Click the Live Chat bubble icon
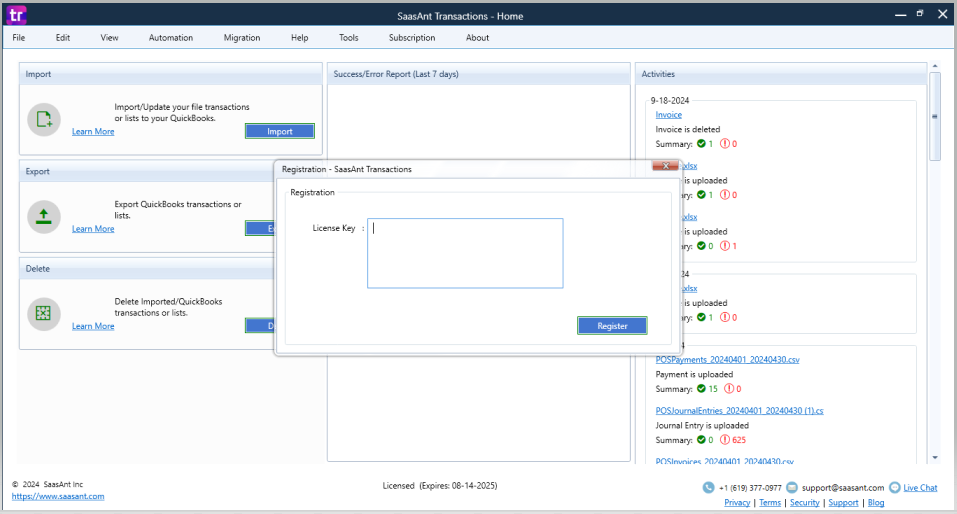The height and width of the screenshot is (514, 957). [895, 487]
